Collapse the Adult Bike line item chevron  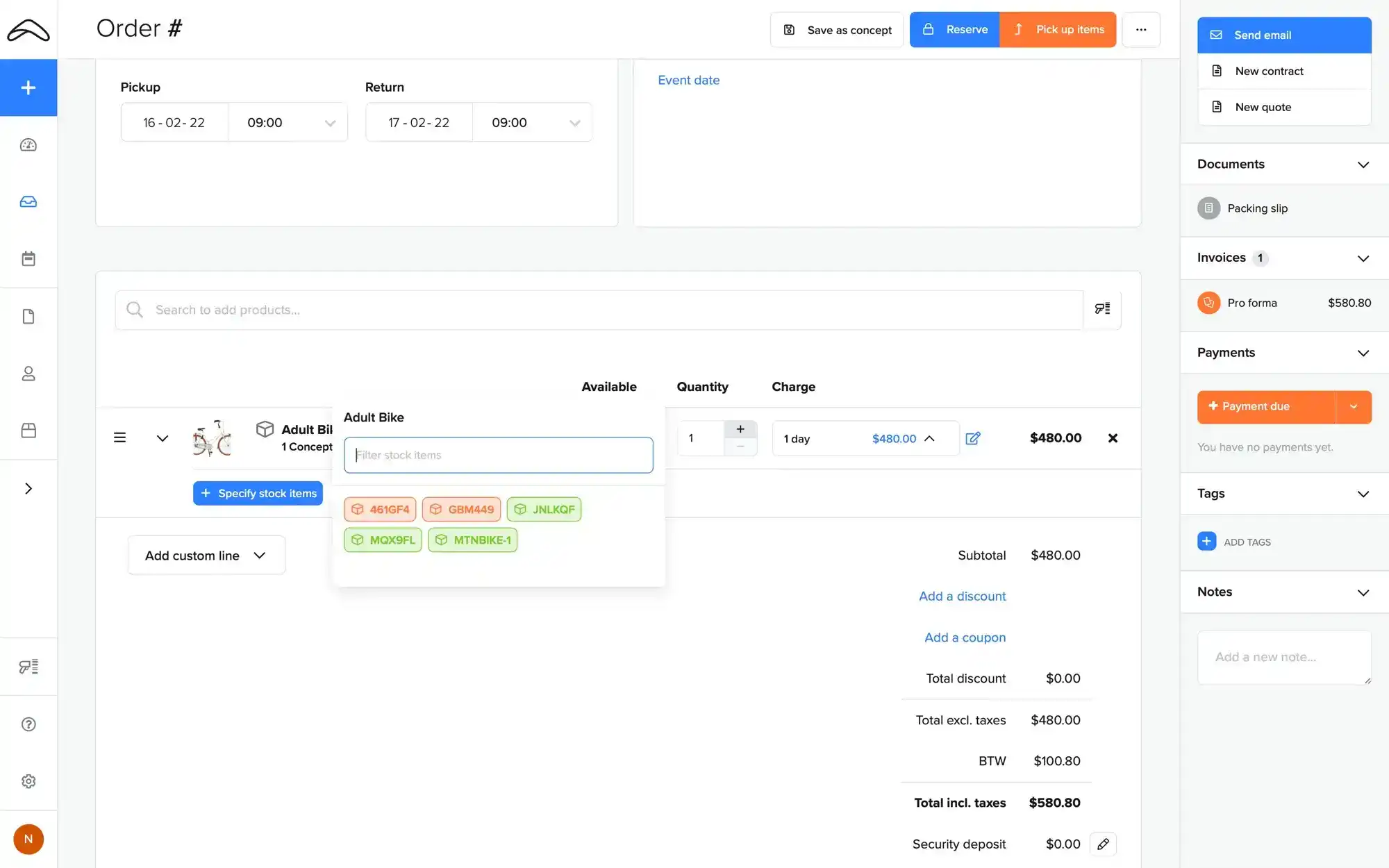pos(163,438)
